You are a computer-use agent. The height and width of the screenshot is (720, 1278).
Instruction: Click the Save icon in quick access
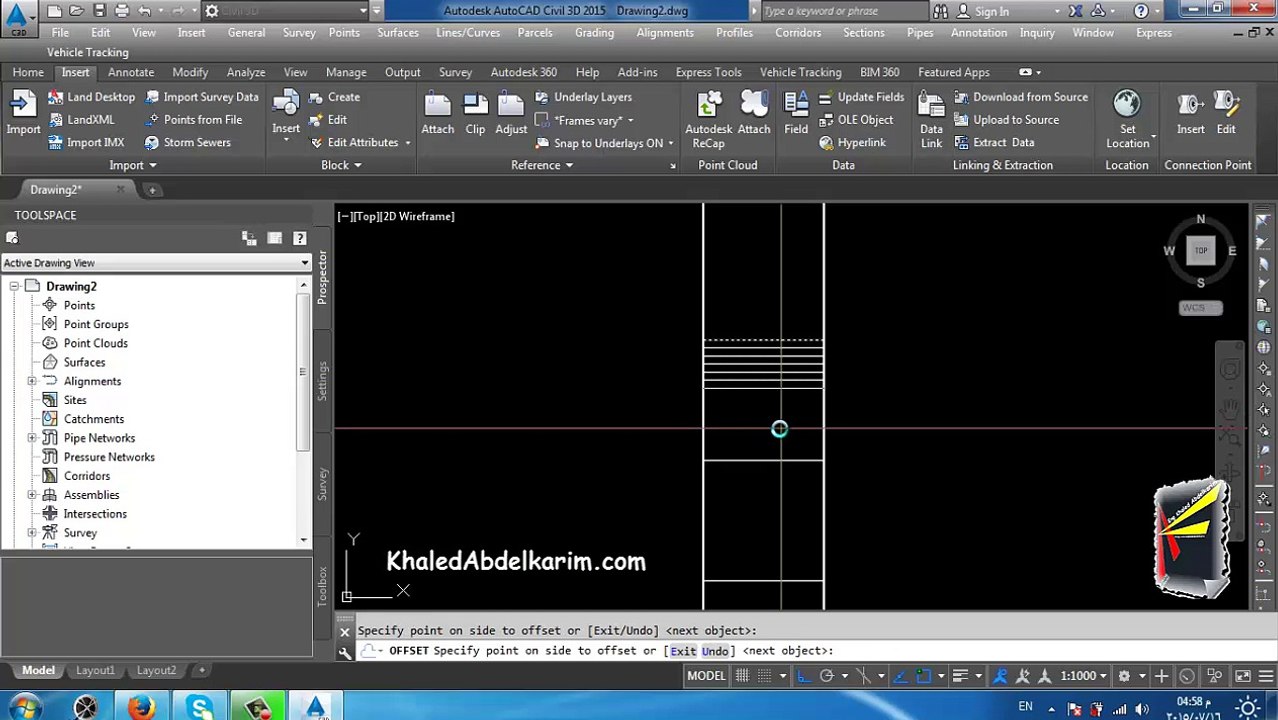pos(100,11)
